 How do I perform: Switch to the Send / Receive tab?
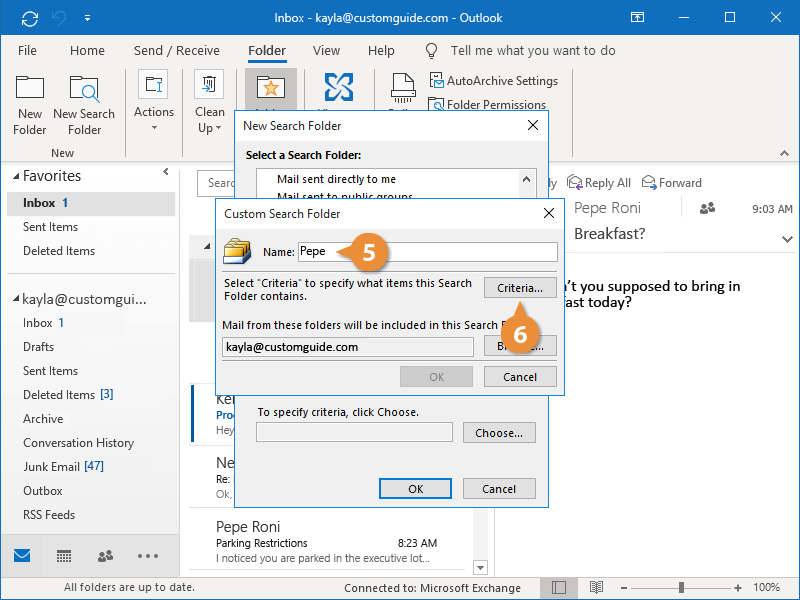click(x=177, y=51)
